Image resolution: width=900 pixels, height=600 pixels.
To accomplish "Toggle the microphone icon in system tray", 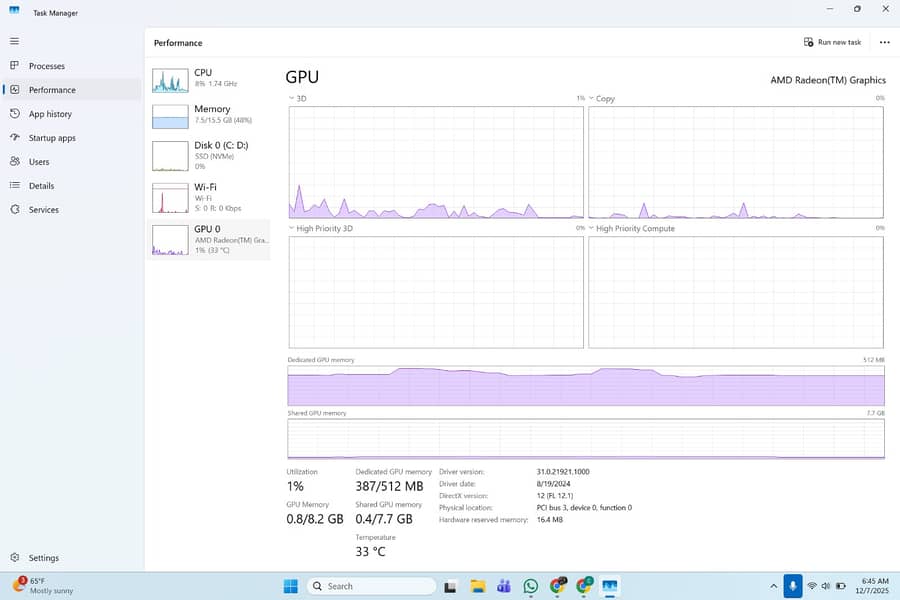I will [793, 586].
